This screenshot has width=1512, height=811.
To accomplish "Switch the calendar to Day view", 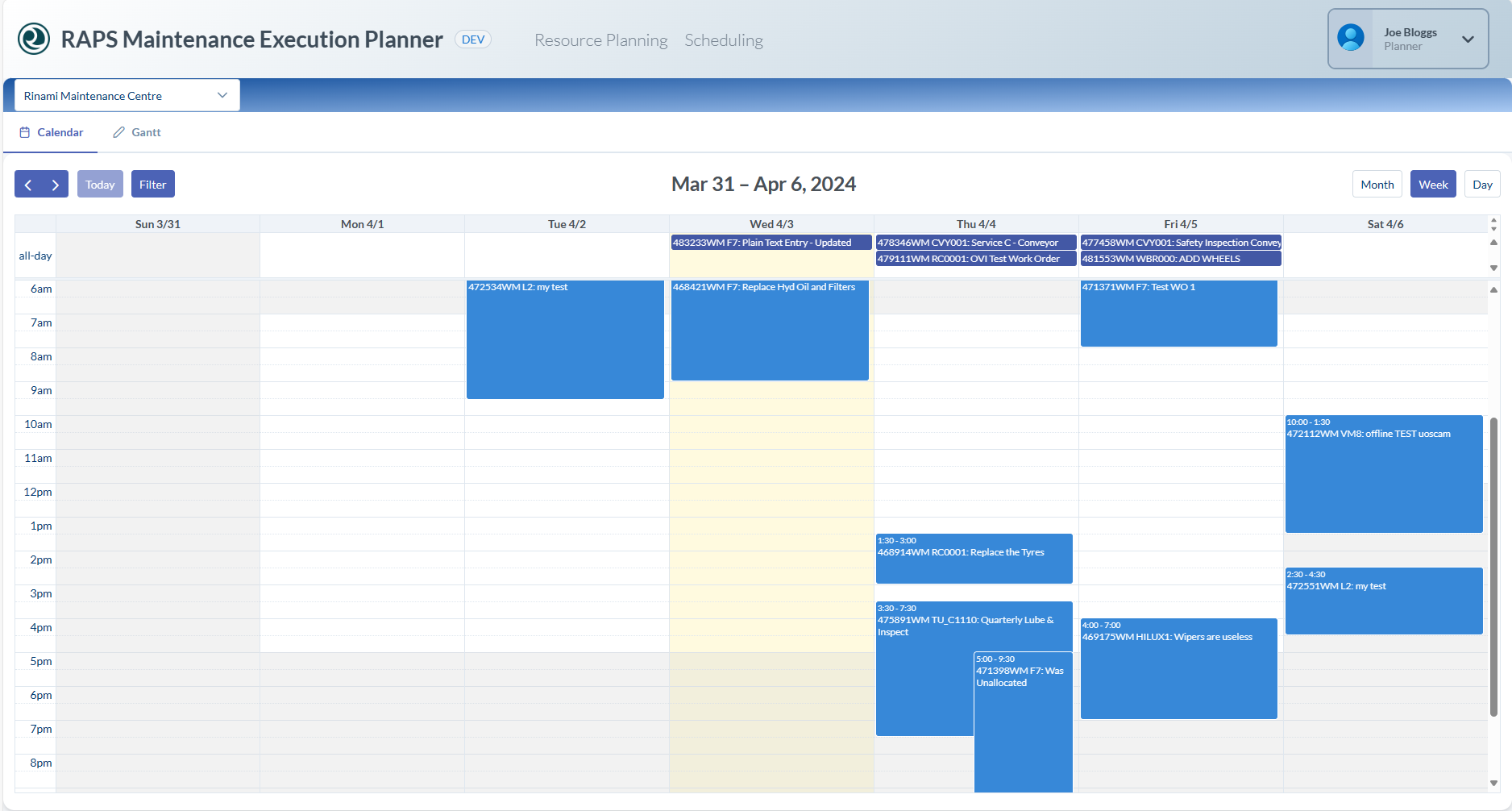I will [x=1482, y=184].
